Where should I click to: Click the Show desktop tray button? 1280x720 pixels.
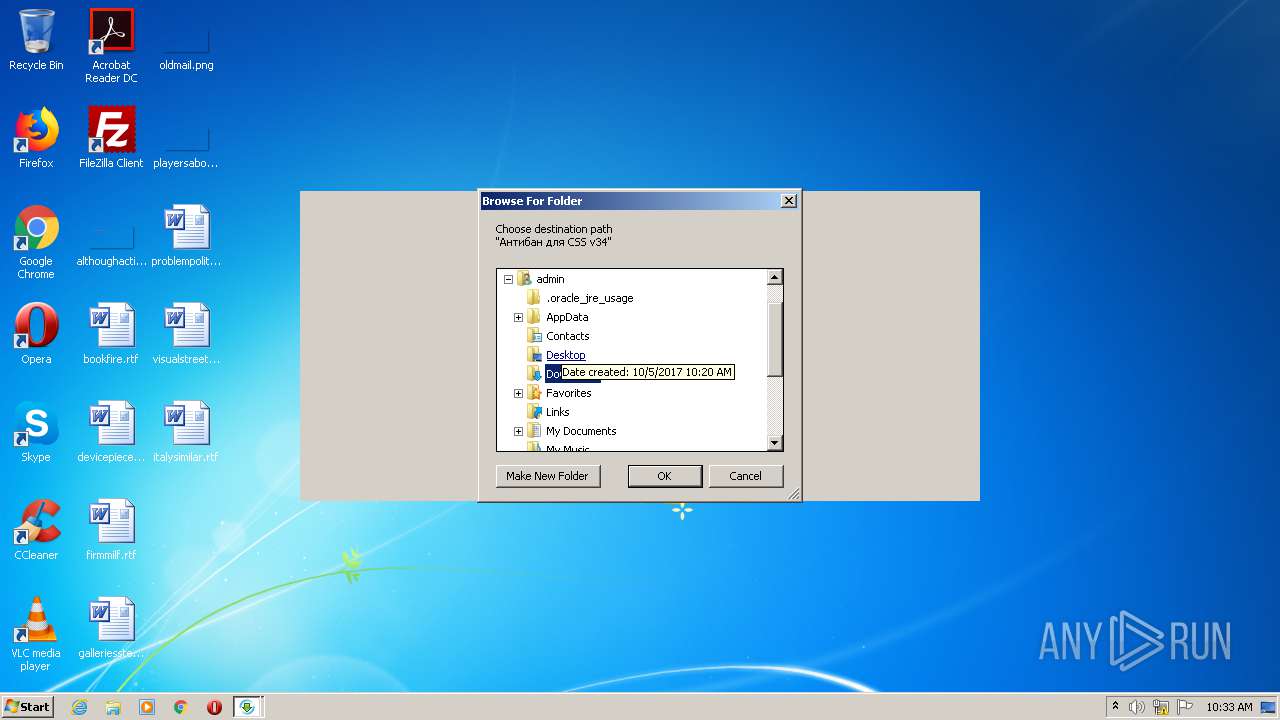point(1269,707)
